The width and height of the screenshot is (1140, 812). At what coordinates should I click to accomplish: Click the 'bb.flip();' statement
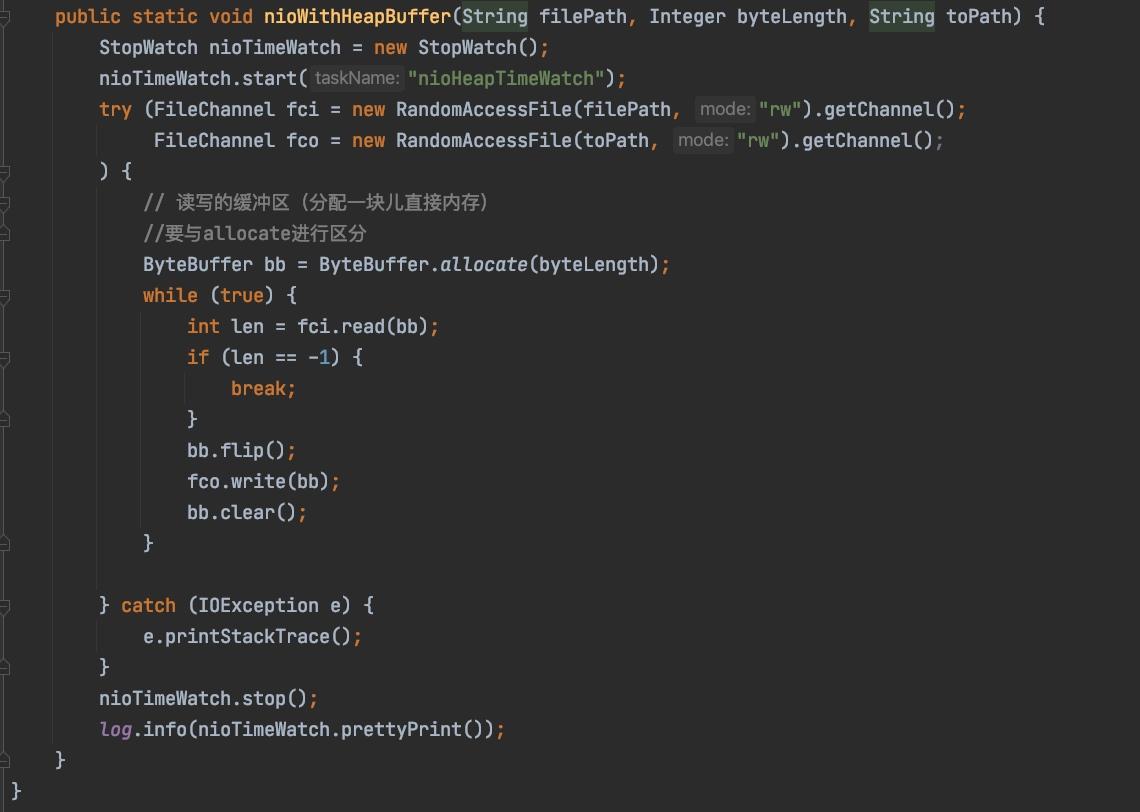(x=241, y=451)
